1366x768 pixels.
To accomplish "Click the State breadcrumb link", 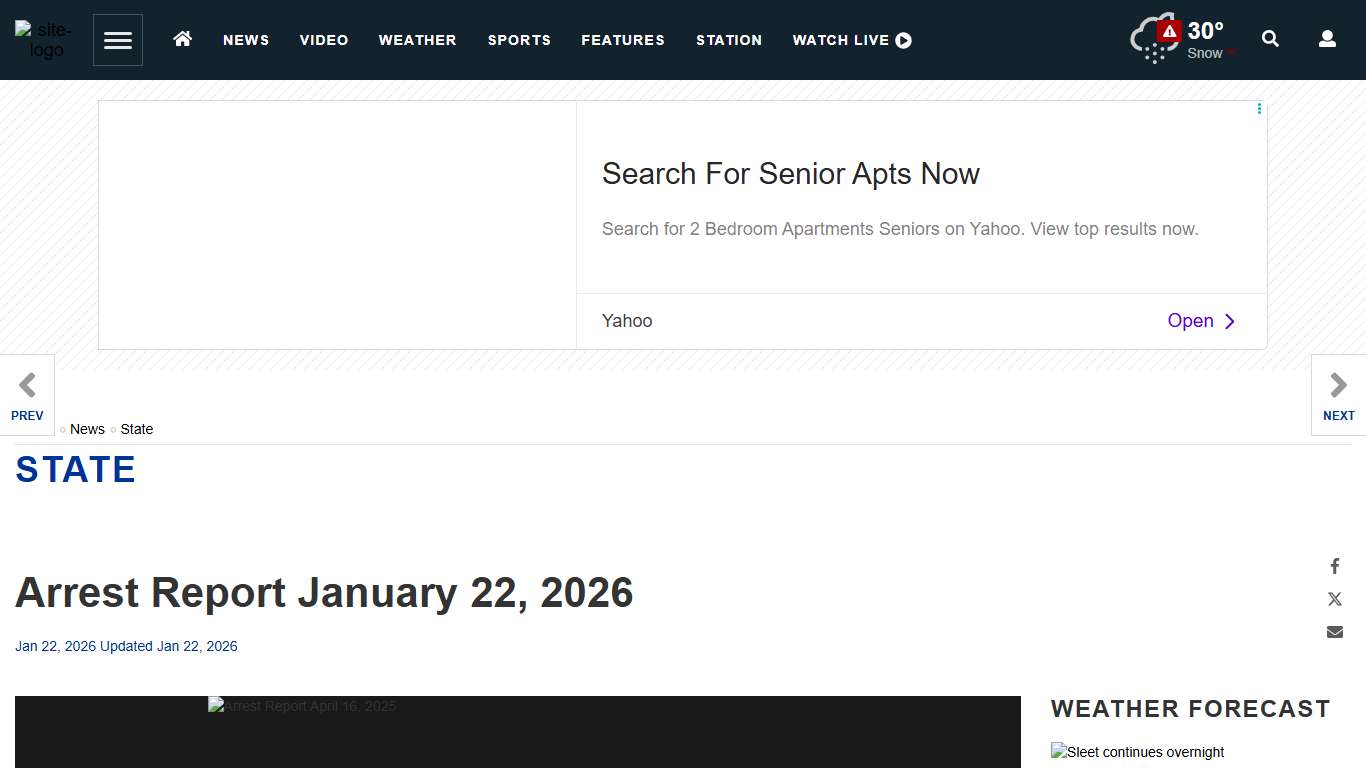I will [137, 429].
